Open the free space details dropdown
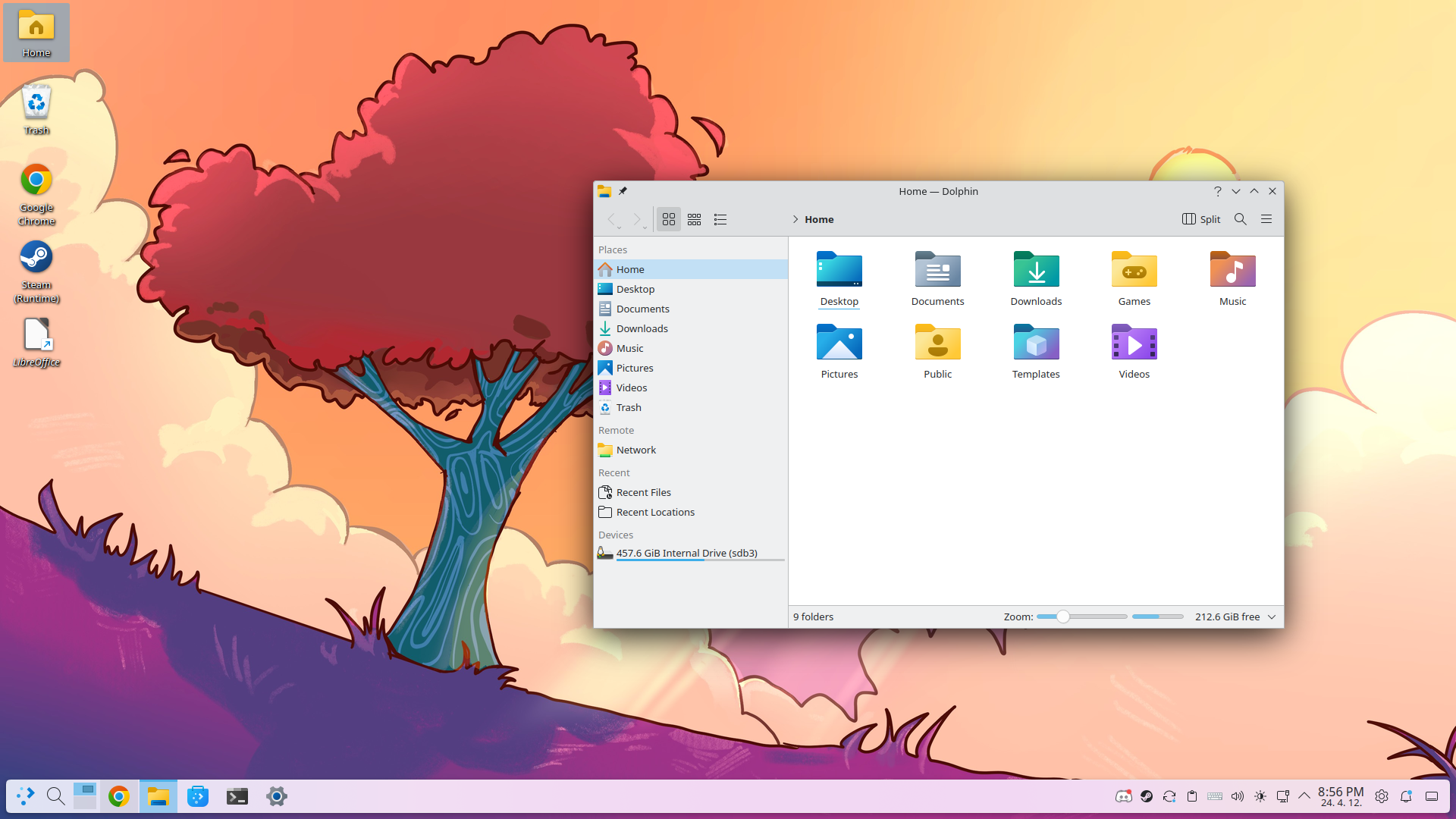This screenshot has width=1456, height=819. [x=1271, y=617]
